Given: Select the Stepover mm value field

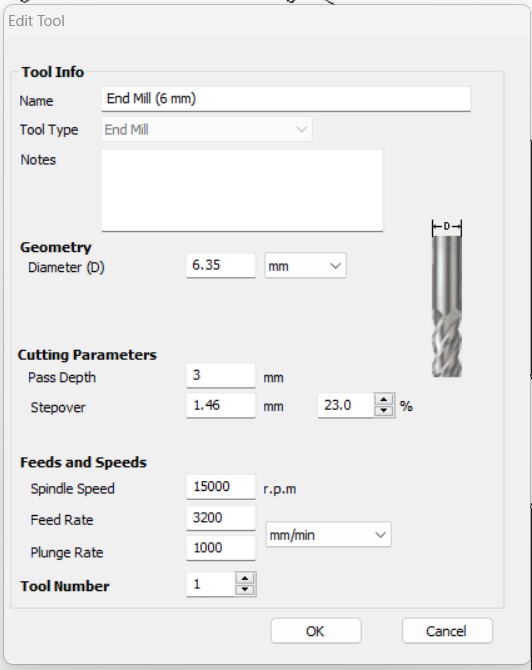Looking at the screenshot, I should [x=221, y=406].
